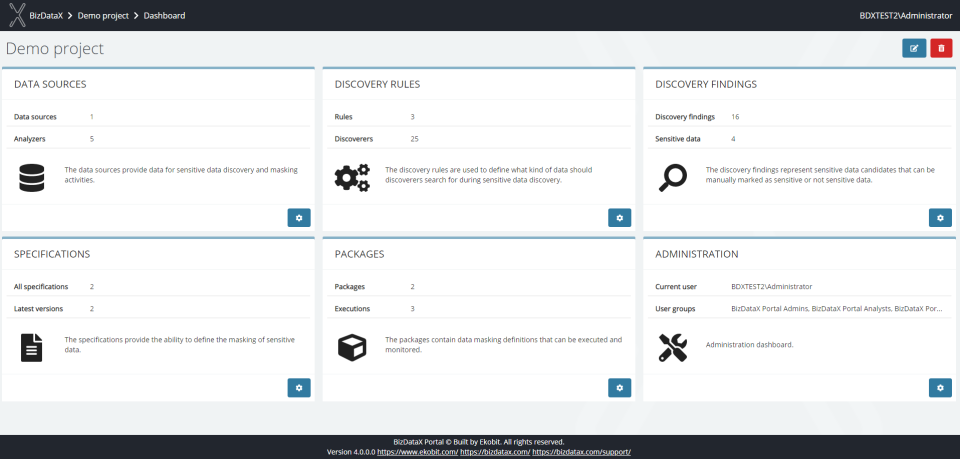Click the Administration dashboard description text
This screenshot has height=459, width=960.
point(749,345)
